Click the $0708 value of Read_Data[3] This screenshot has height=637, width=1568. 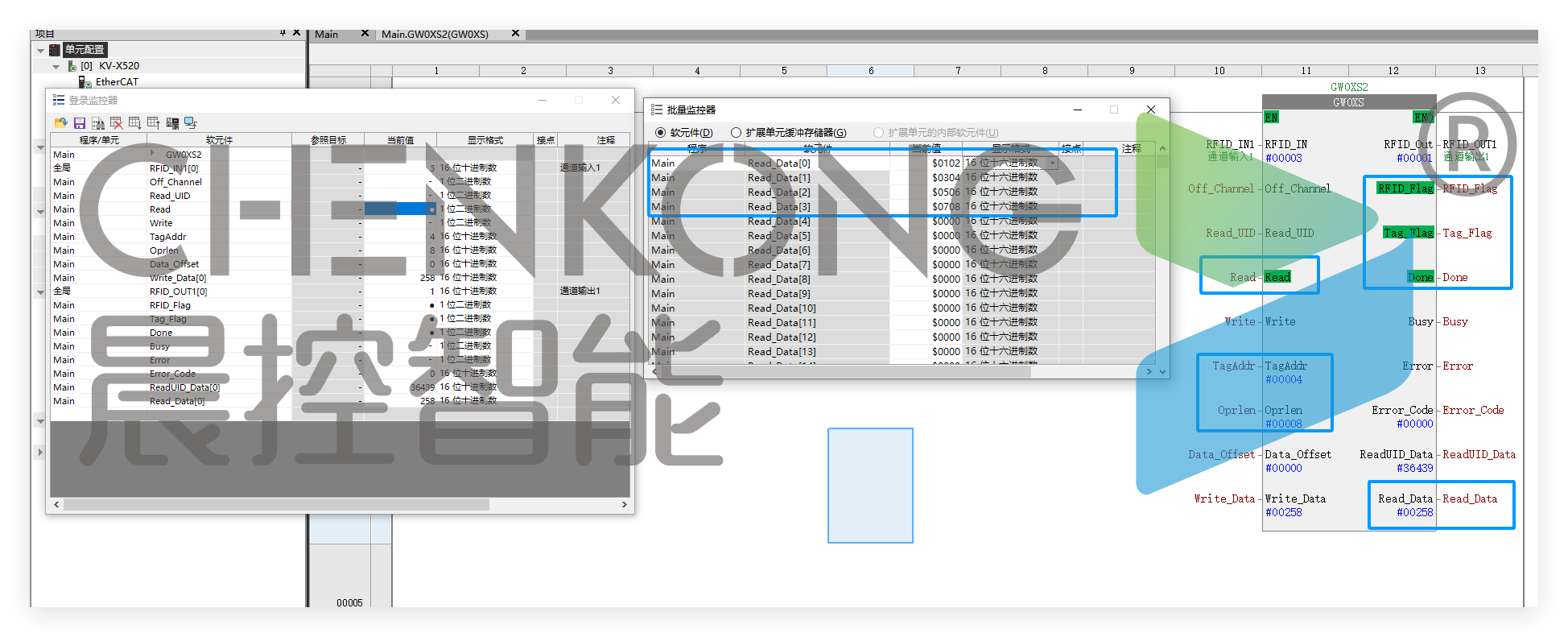pos(946,207)
